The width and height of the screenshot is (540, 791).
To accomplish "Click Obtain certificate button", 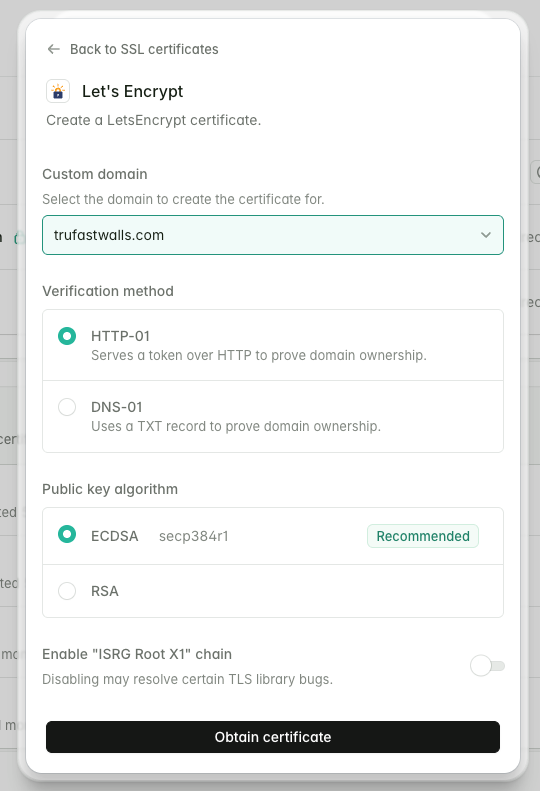I will click(x=273, y=737).
